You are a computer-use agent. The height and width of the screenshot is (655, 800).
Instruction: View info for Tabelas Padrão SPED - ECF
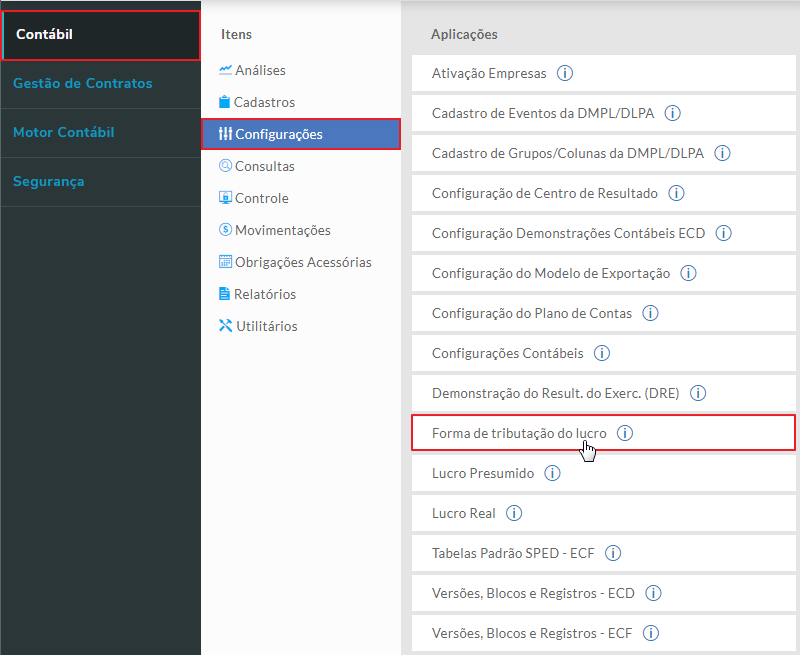(613, 553)
